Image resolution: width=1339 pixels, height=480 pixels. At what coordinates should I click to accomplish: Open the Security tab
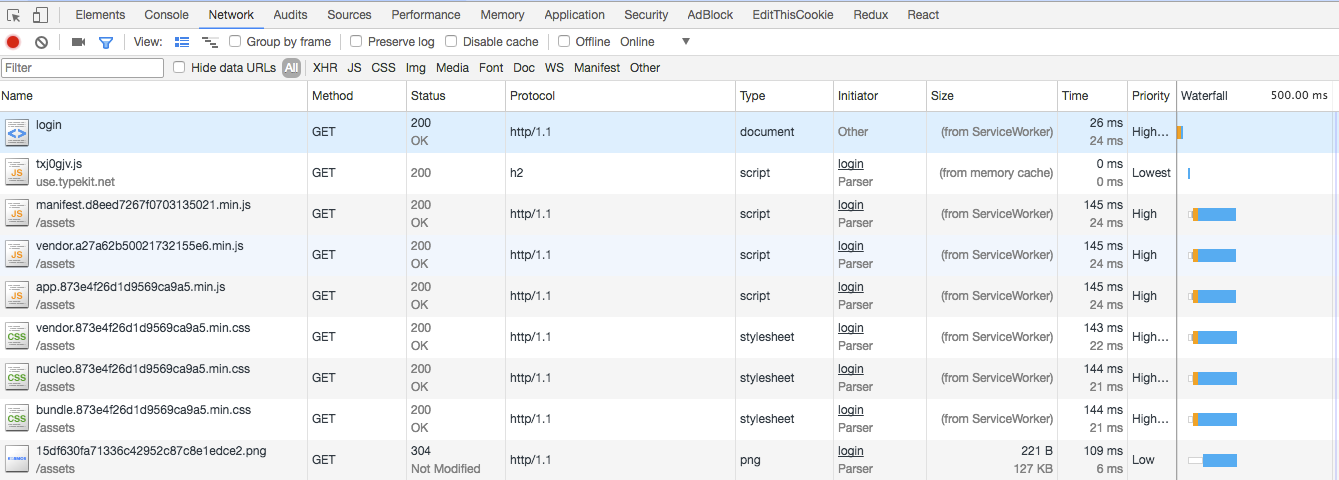(646, 15)
